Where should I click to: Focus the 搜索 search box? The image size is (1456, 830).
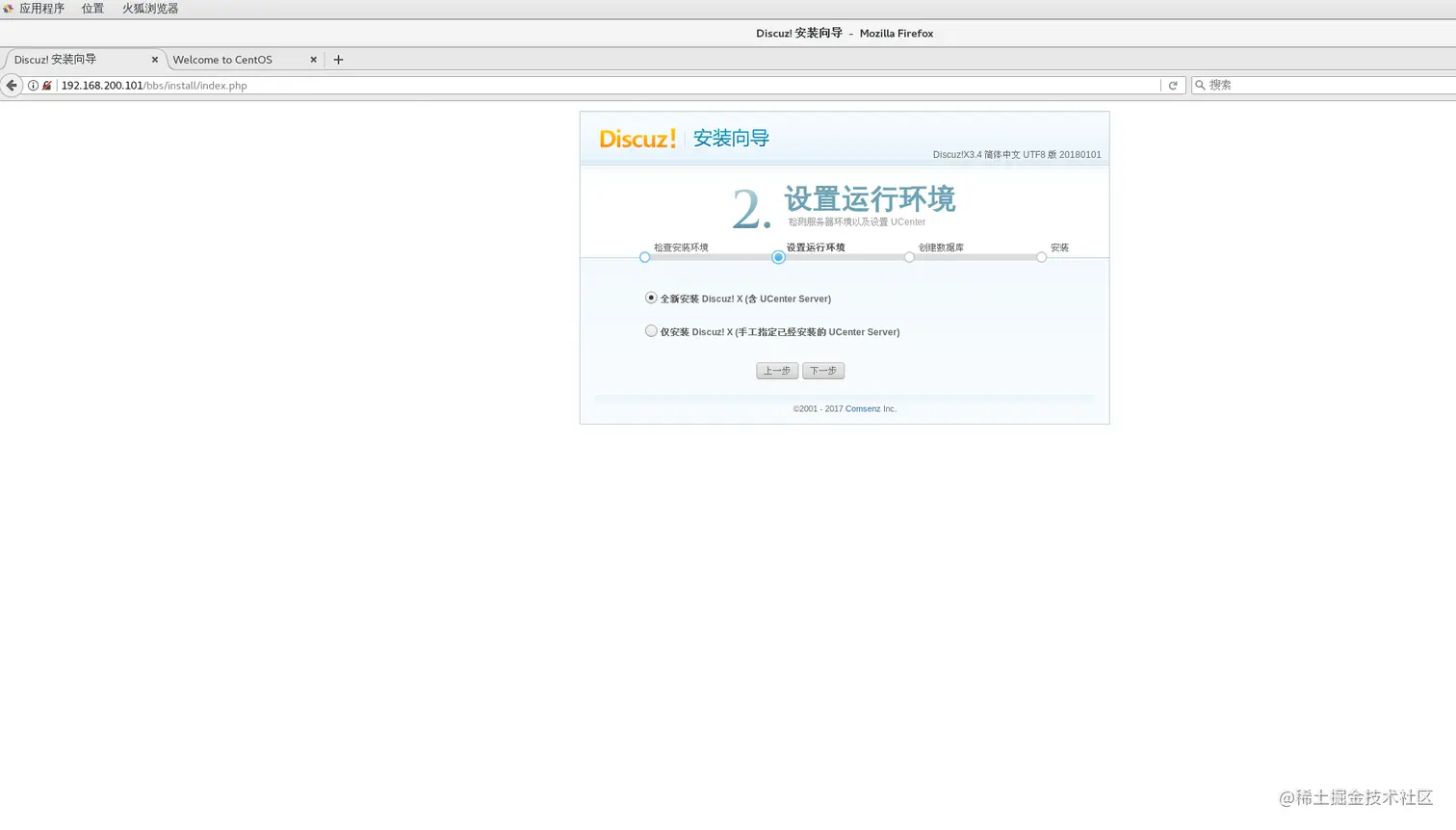(x=1324, y=85)
